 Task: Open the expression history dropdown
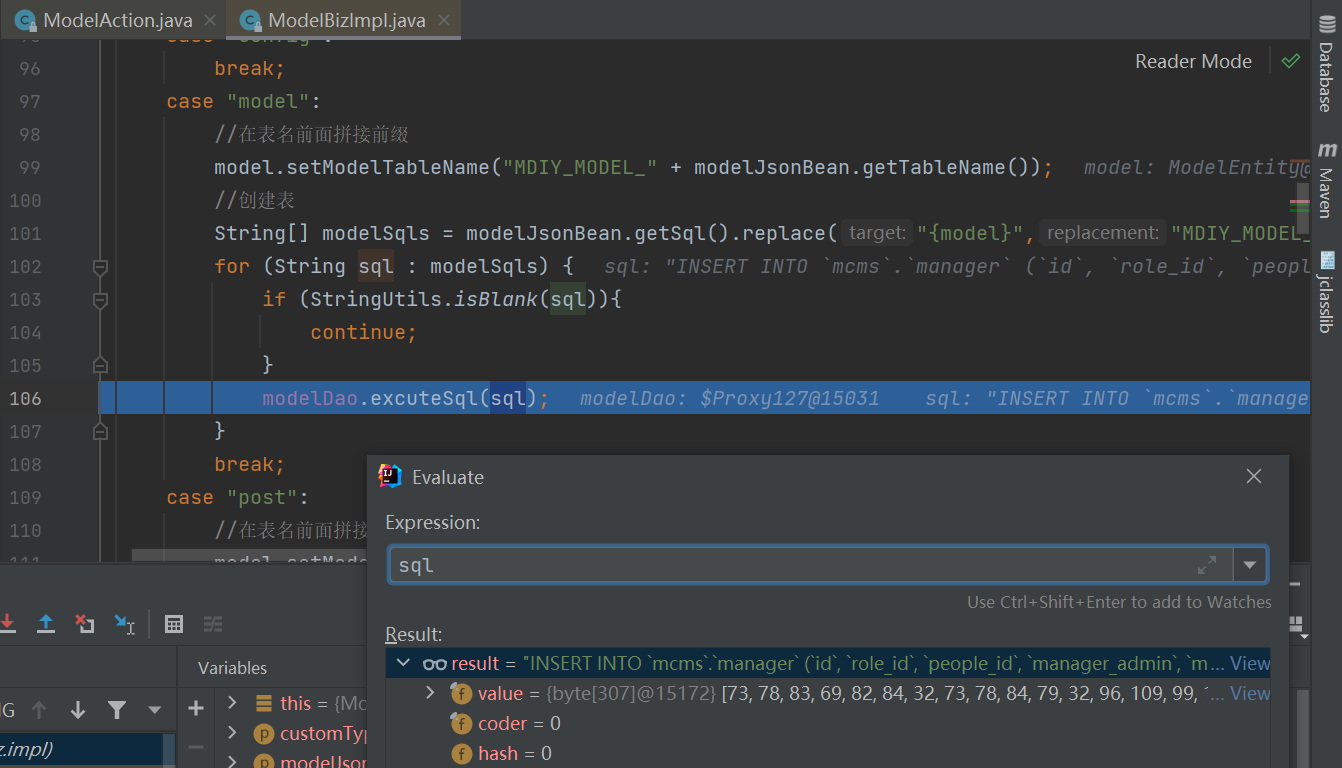(x=1250, y=565)
